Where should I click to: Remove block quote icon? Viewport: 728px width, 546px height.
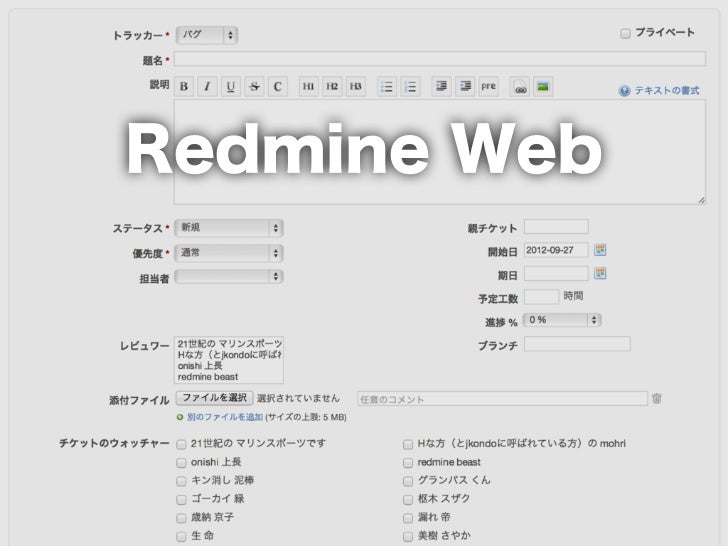click(x=465, y=86)
